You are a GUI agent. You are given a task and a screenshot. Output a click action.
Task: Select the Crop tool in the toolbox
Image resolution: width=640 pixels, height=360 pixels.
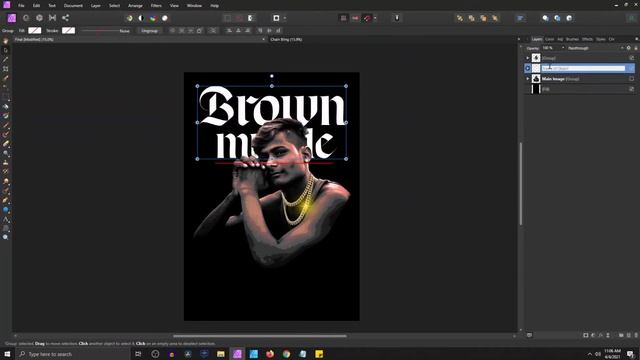point(6,69)
